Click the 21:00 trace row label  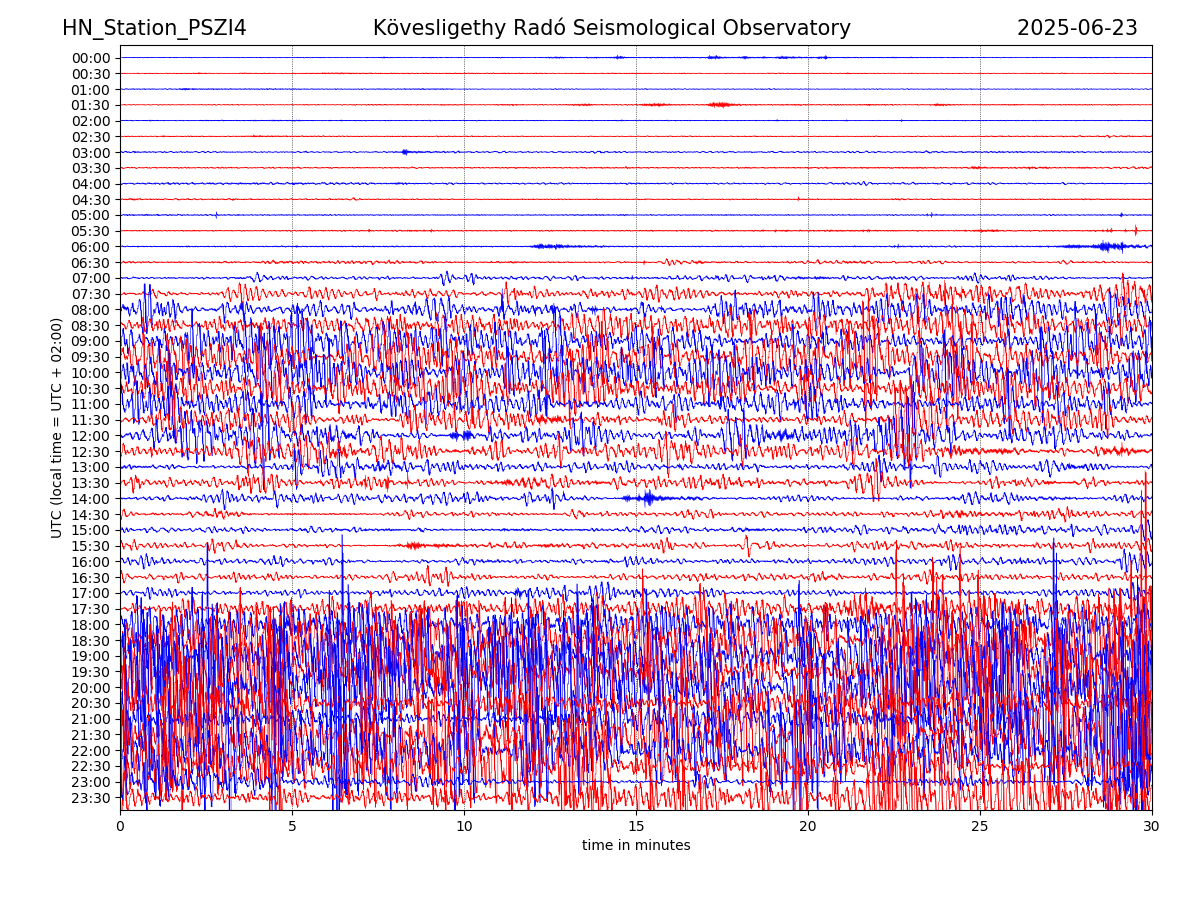[91, 719]
